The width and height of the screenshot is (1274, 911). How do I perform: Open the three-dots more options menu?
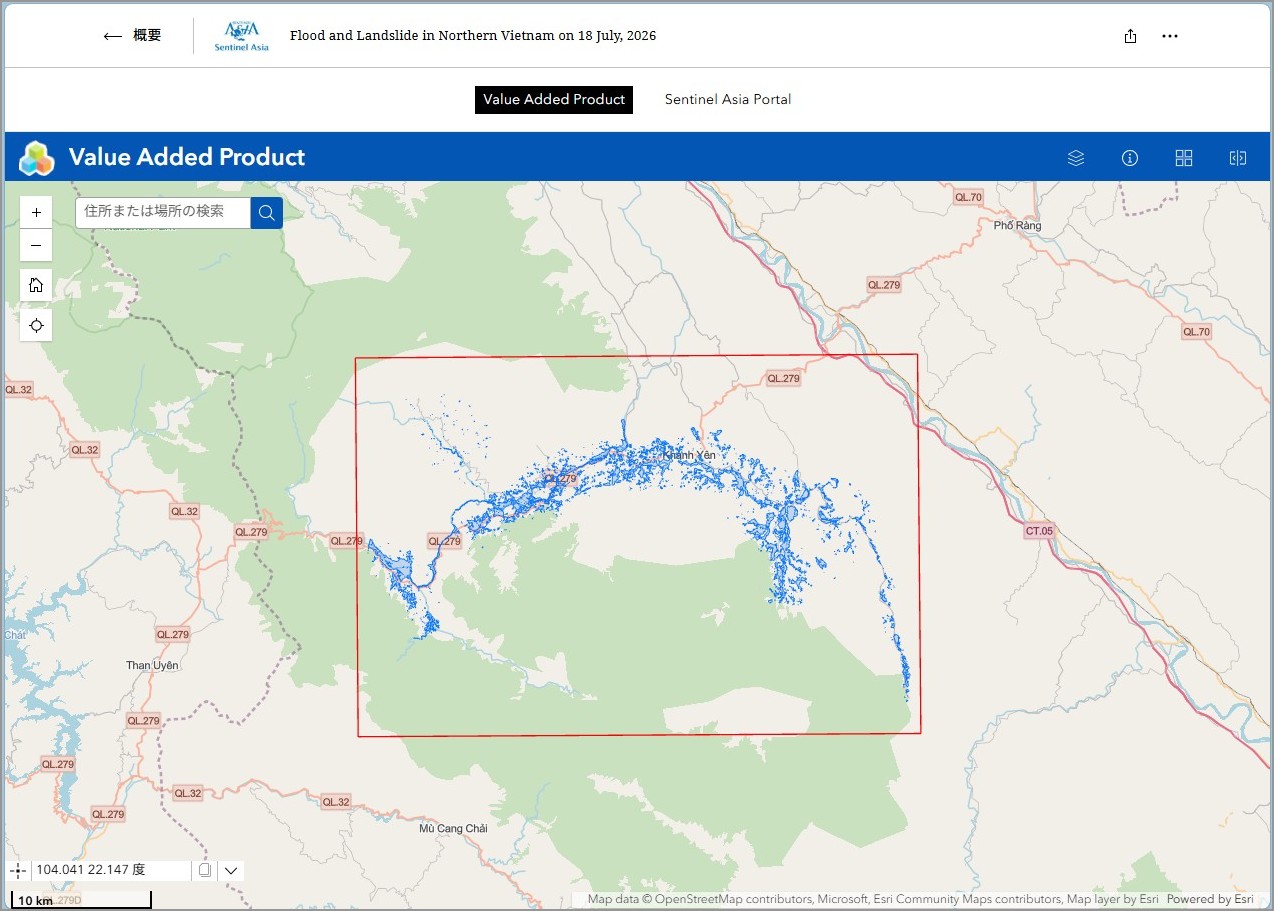coord(1170,36)
